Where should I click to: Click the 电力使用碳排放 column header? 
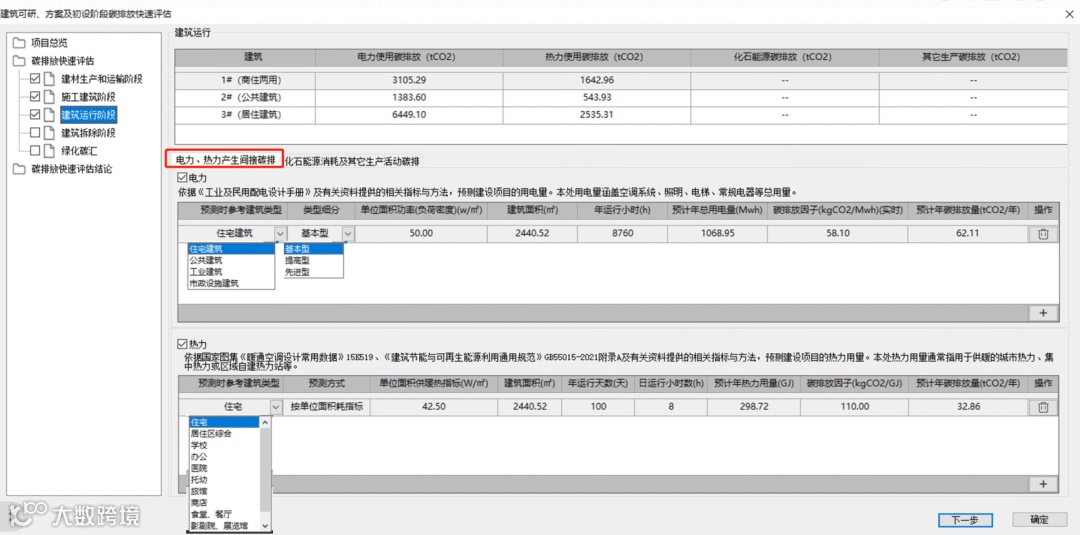411,58
